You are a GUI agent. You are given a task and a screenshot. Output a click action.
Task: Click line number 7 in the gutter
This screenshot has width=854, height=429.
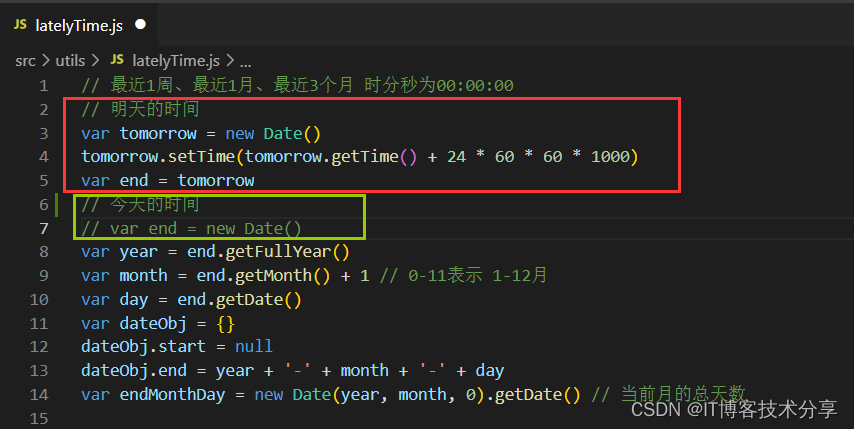click(x=44, y=229)
